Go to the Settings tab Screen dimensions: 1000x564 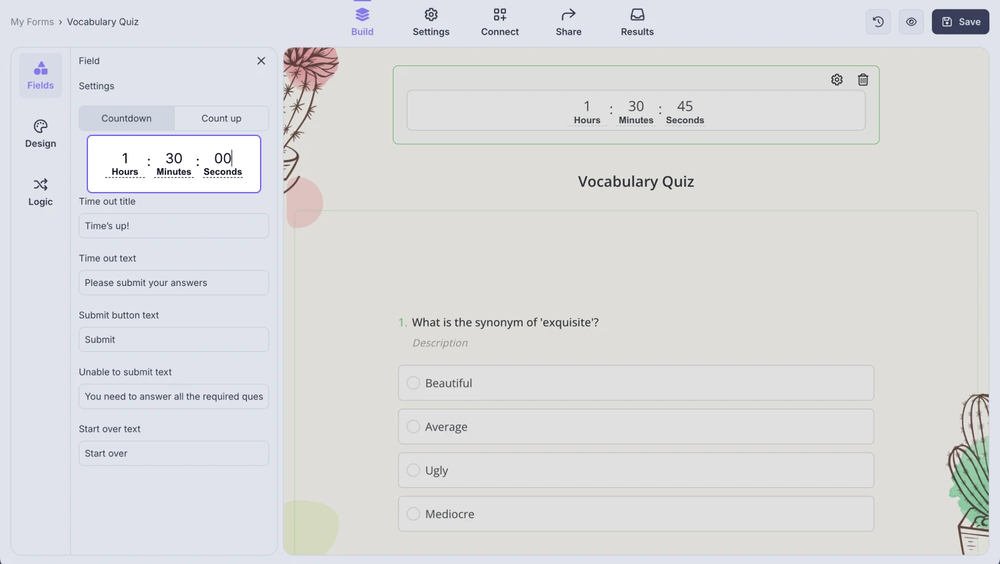pos(431,21)
